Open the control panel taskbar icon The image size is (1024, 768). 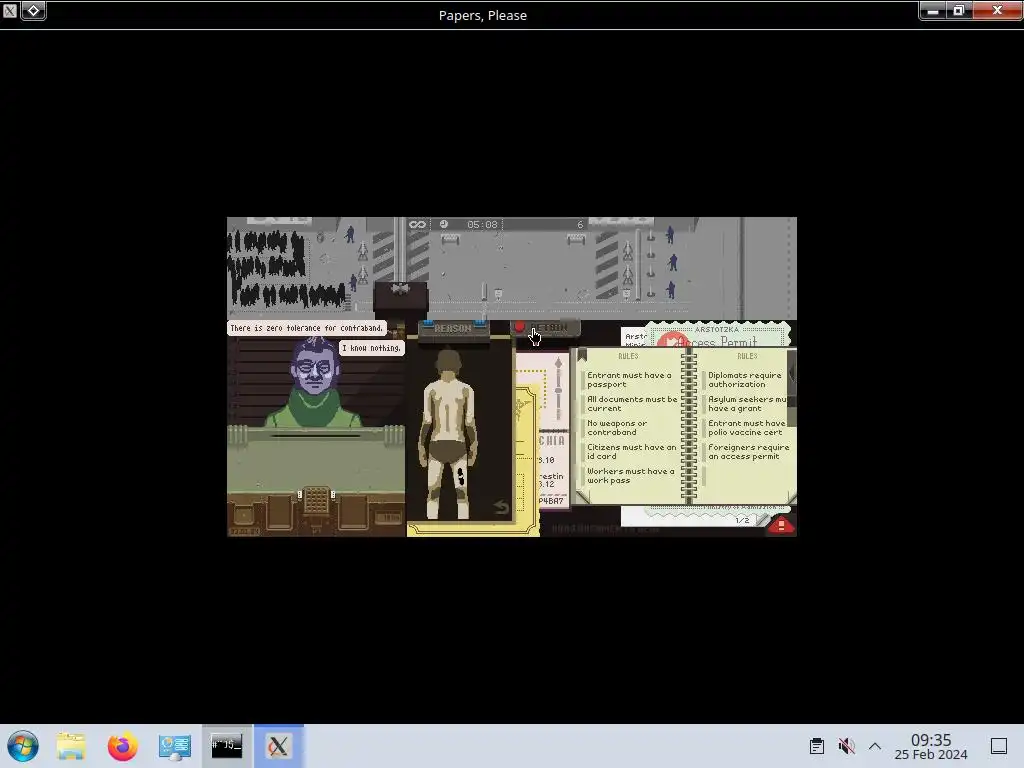pyautogui.click(x=175, y=746)
